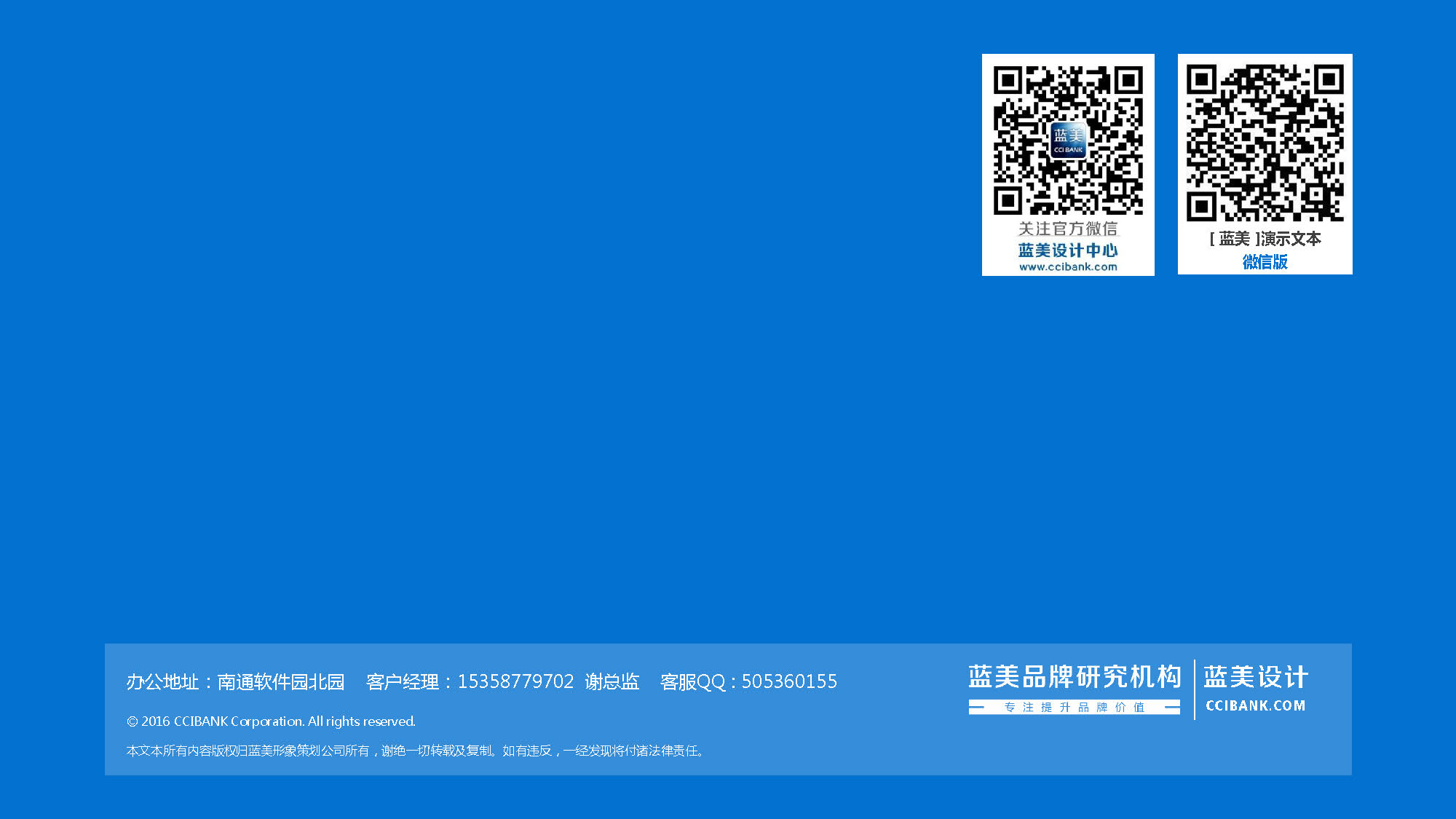Click the phone number 15358779702
Image resolution: width=1456 pixels, height=819 pixels.
515,681
